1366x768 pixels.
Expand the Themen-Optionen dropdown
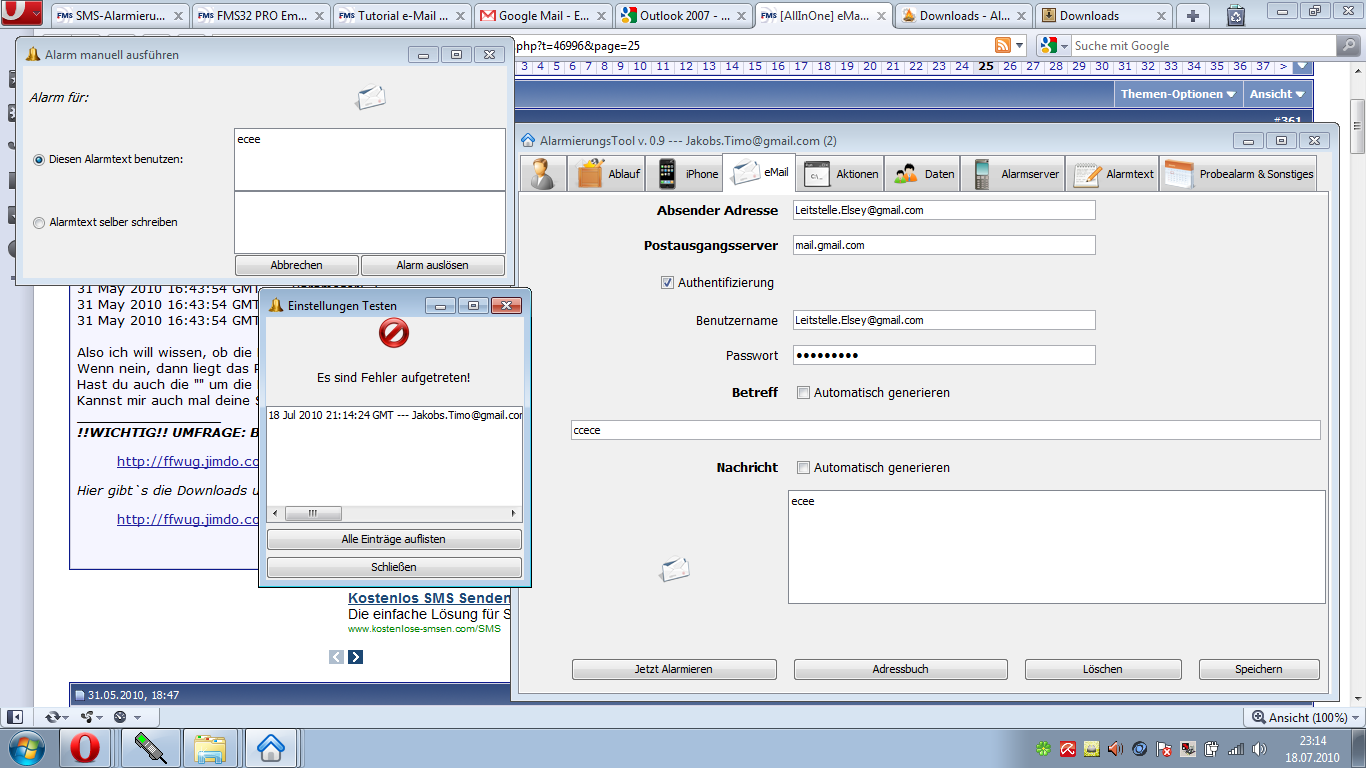1178,94
